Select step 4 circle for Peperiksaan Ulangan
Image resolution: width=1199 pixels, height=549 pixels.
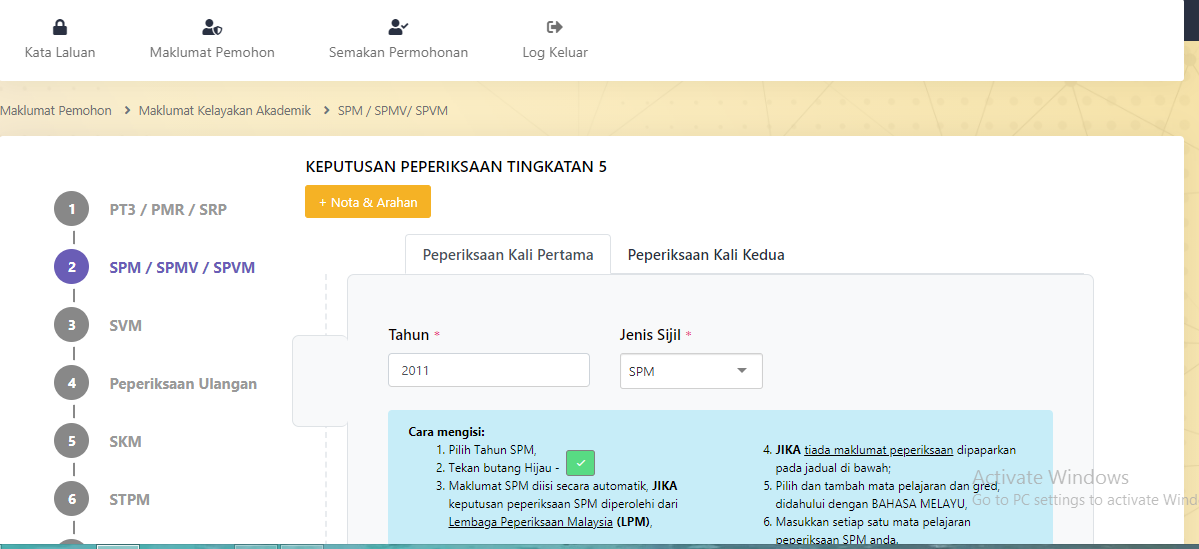[x=72, y=383]
